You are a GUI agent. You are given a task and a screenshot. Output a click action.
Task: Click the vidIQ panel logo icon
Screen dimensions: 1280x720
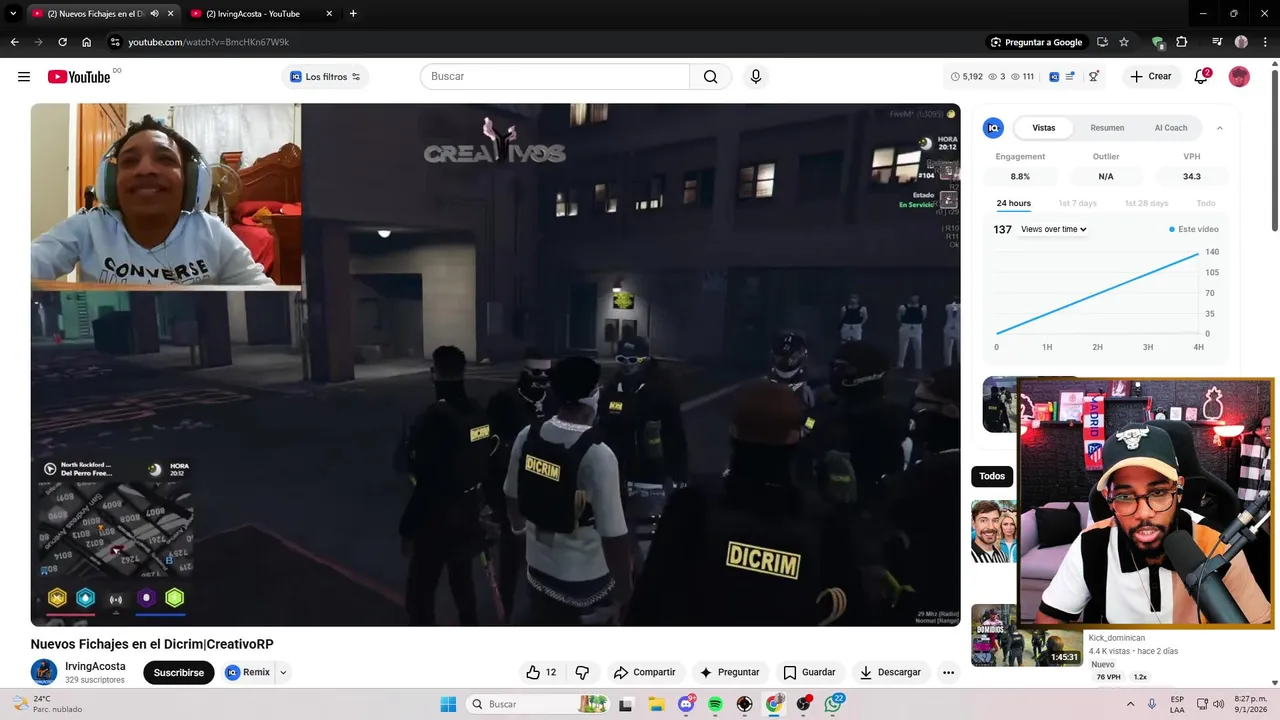993,128
